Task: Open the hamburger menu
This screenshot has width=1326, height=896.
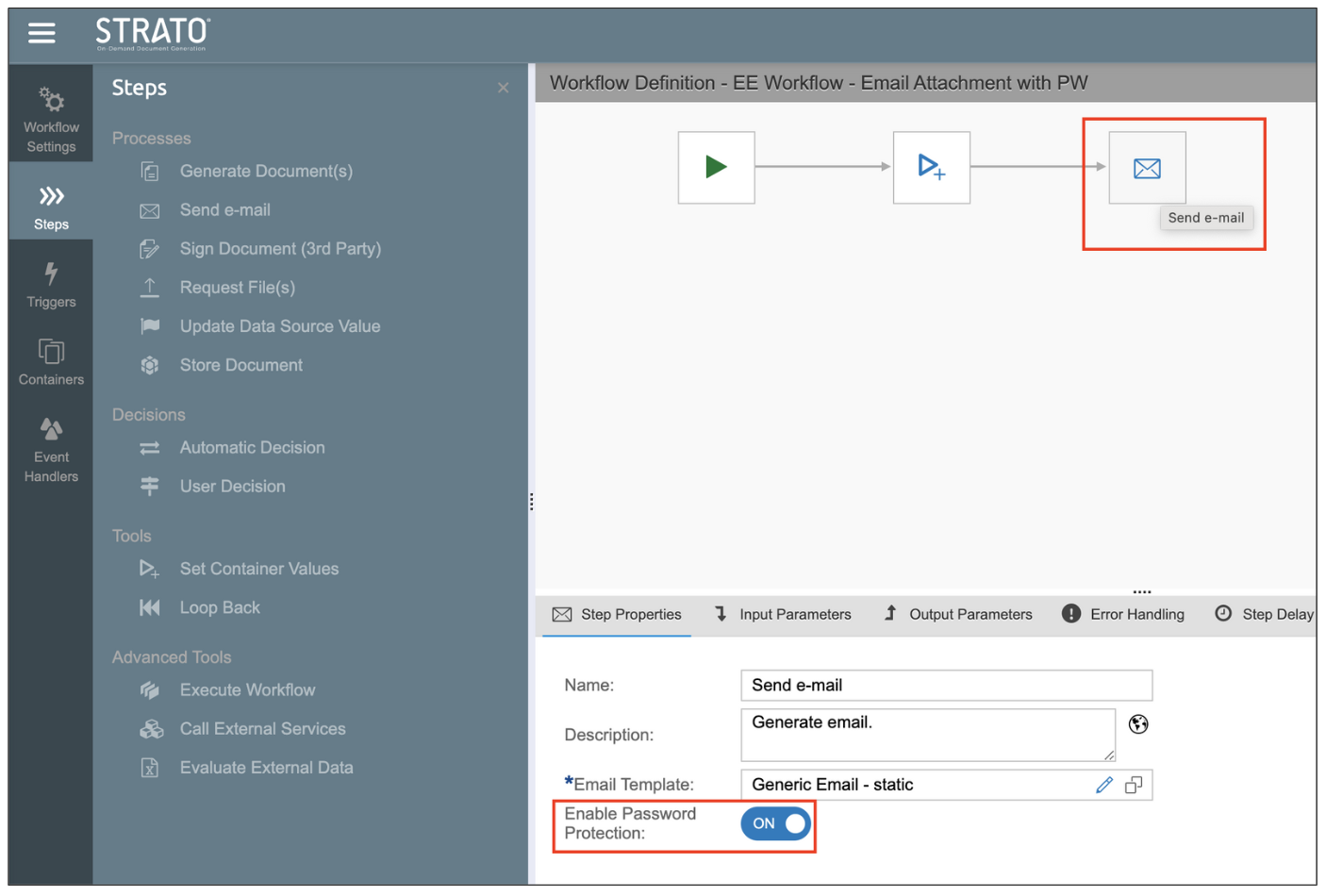Action: (41, 34)
